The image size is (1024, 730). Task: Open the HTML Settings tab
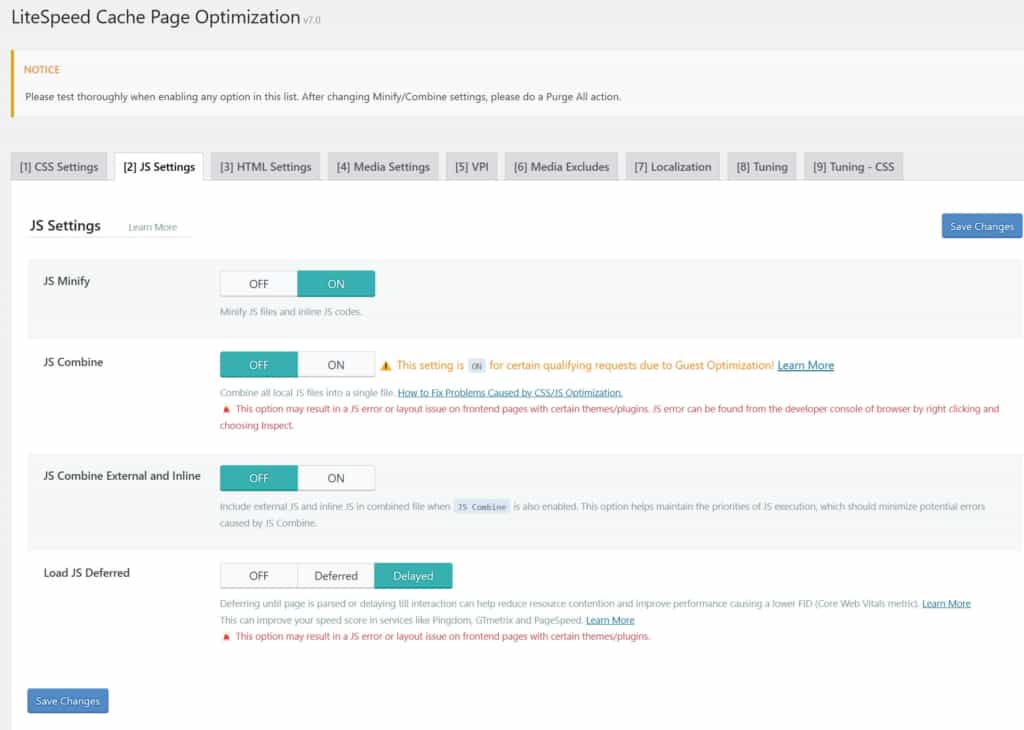[x=264, y=166]
